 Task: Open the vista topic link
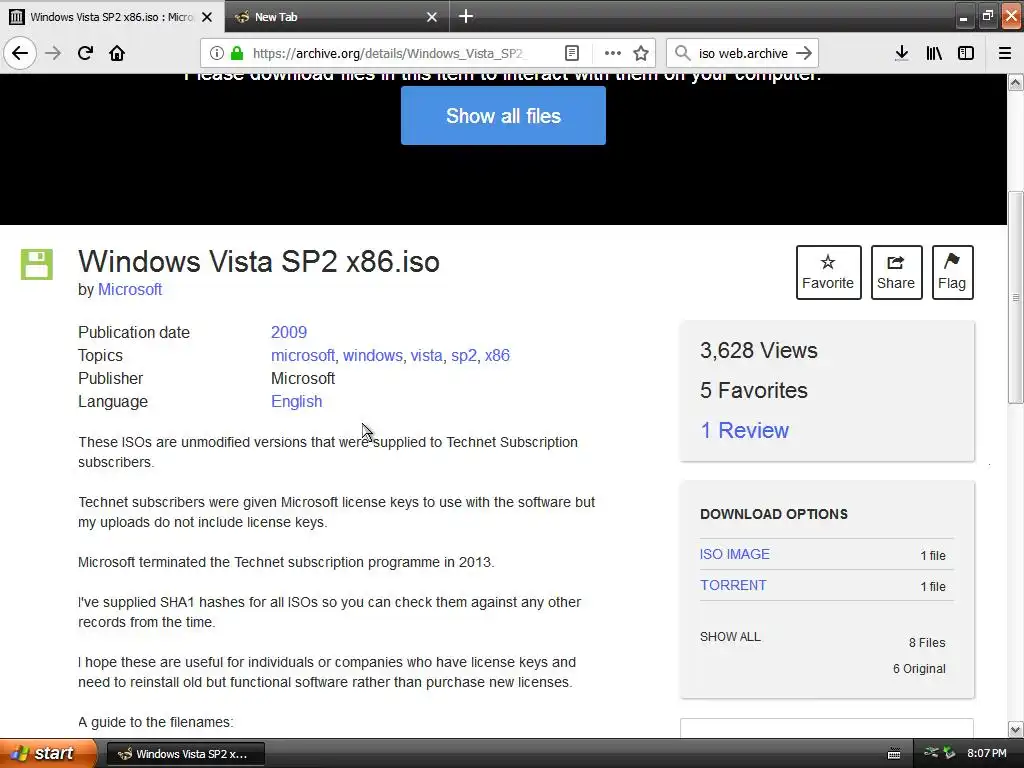click(426, 355)
